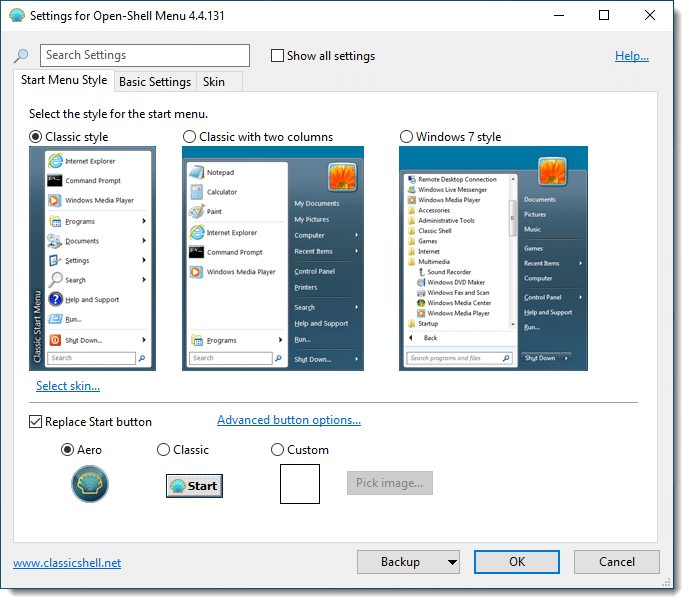Click the magnifier icon beside Search Settings
Image resolution: width=689 pixels, height=604 pixels.
click(x=21, y=55)
